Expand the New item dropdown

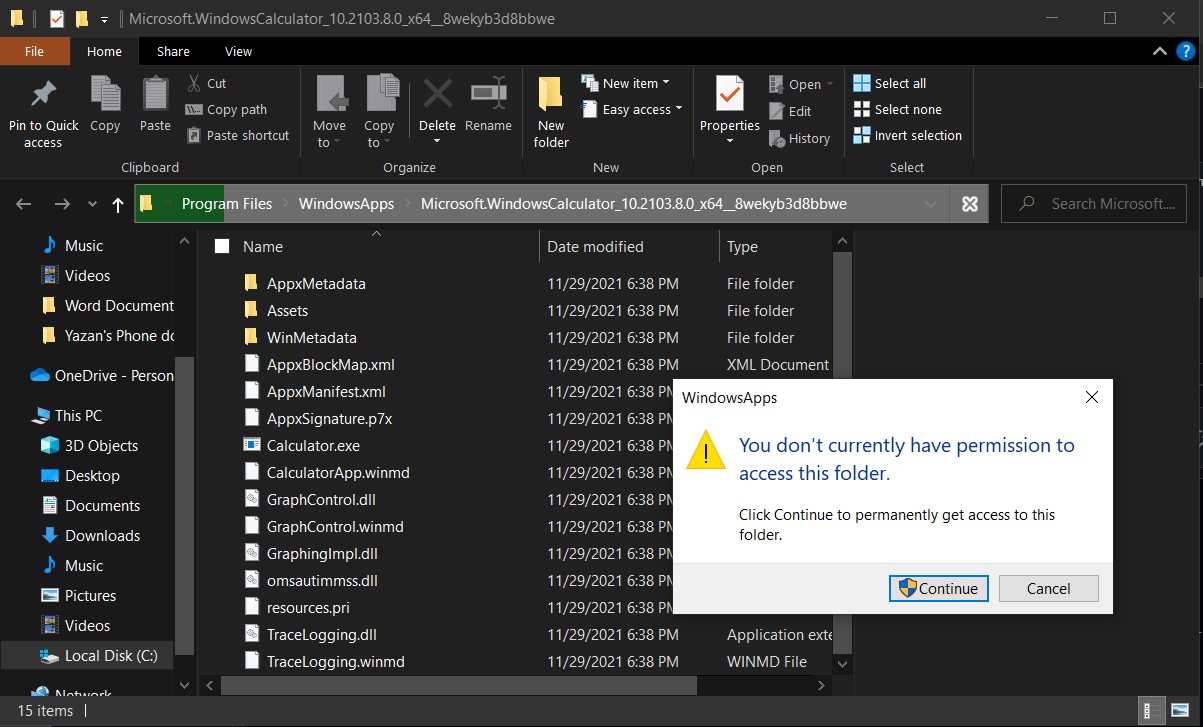(x=664, y=82)
